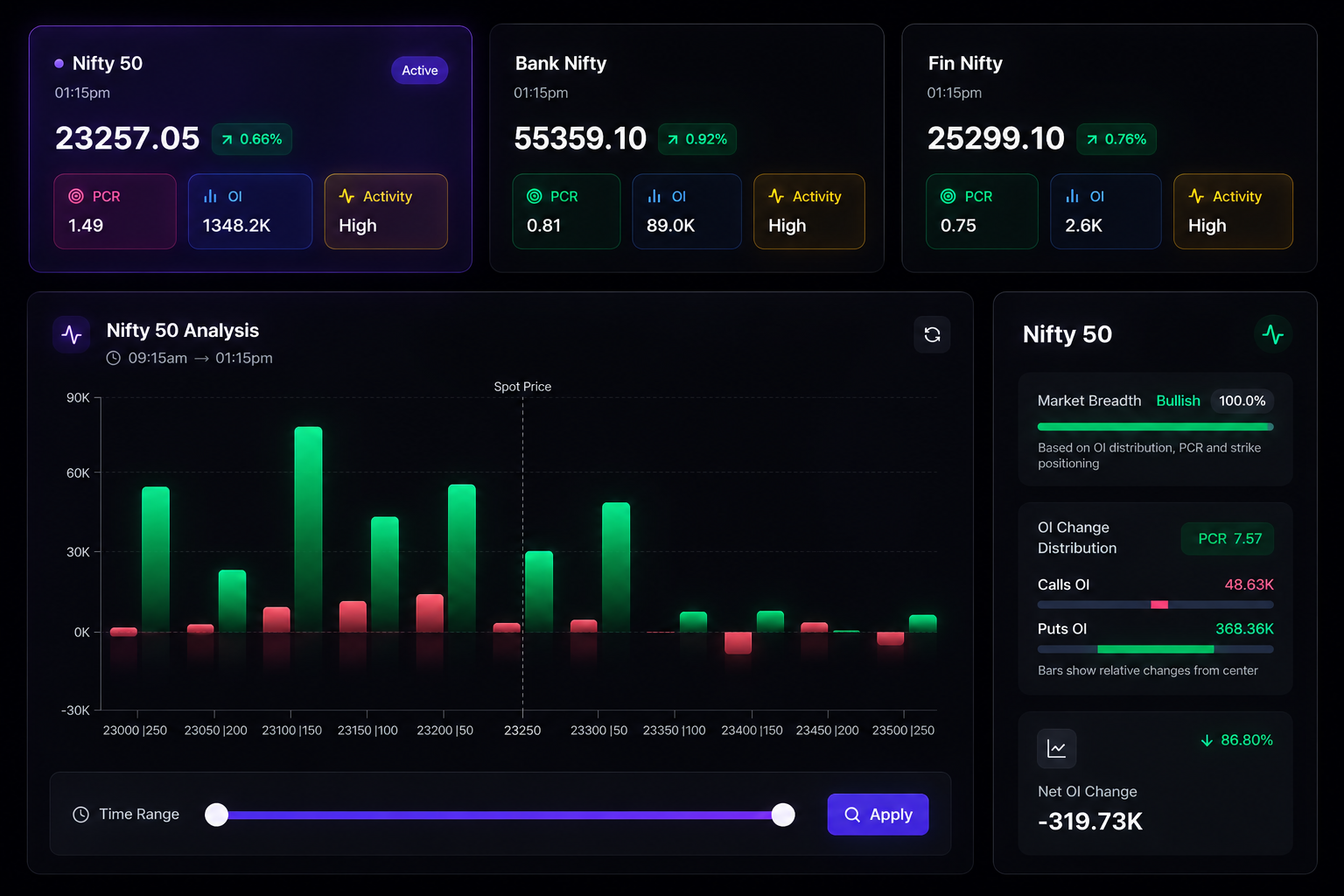Click the Calls OI value 48.63K
Viewport: 1344px width, 896px height.
tap(1249, 584)
